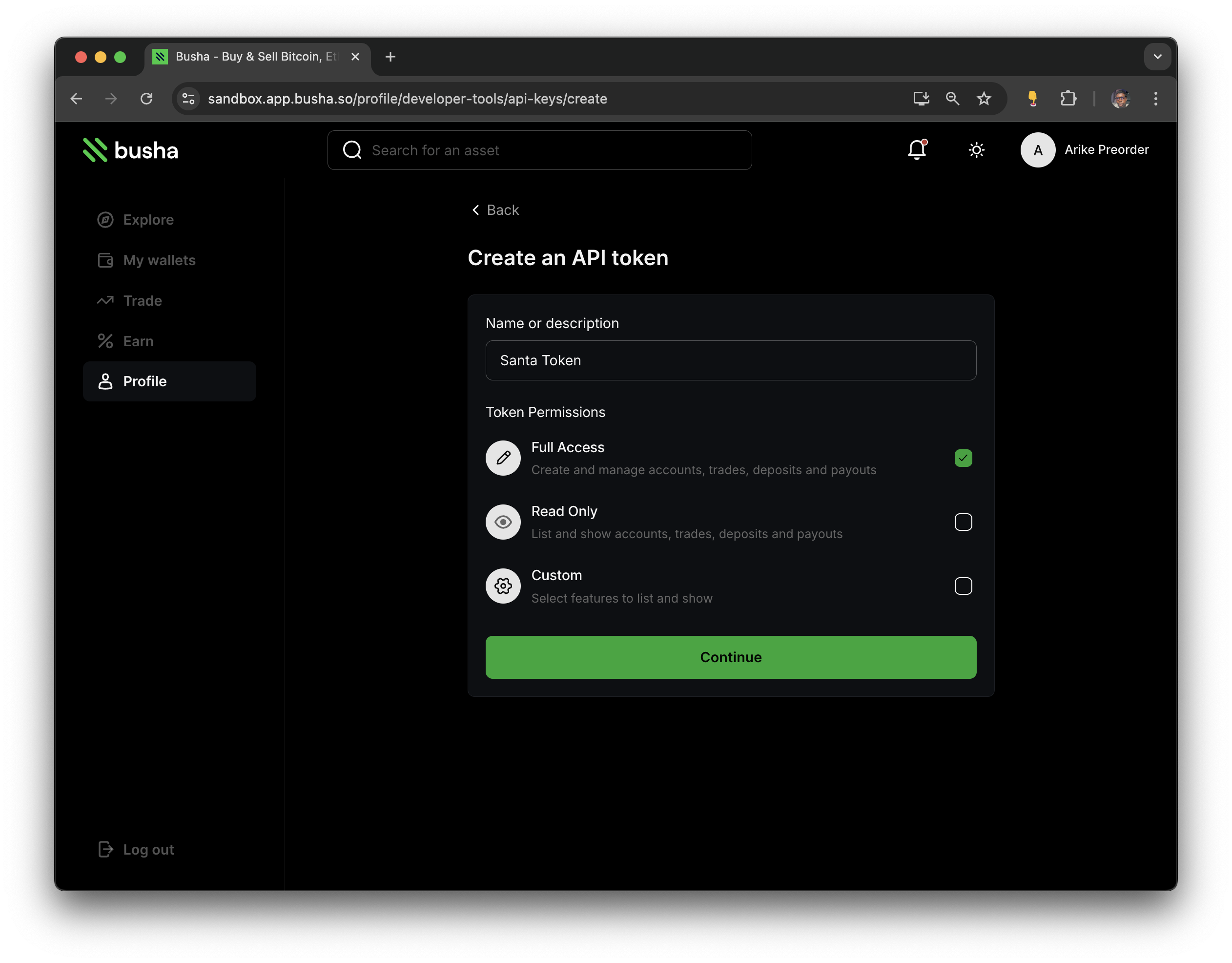Uncheck the Full Access permission

(x=963, y=459)
